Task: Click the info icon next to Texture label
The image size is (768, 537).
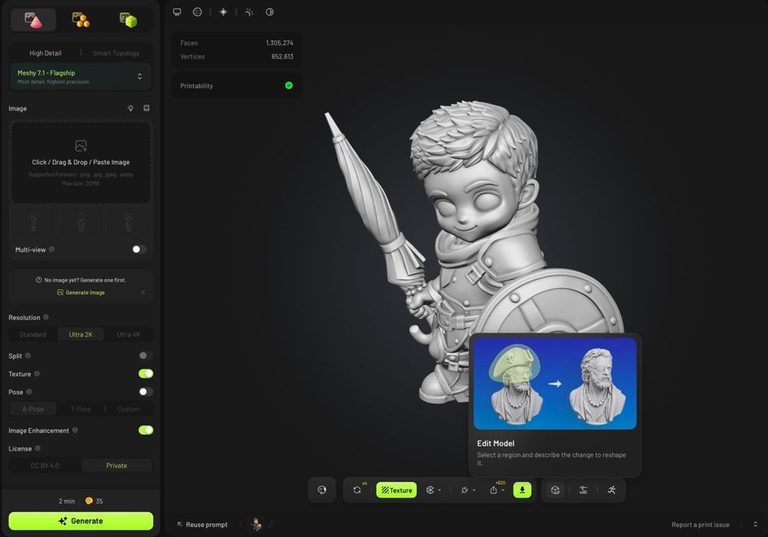Action: [x=37, y=374]
